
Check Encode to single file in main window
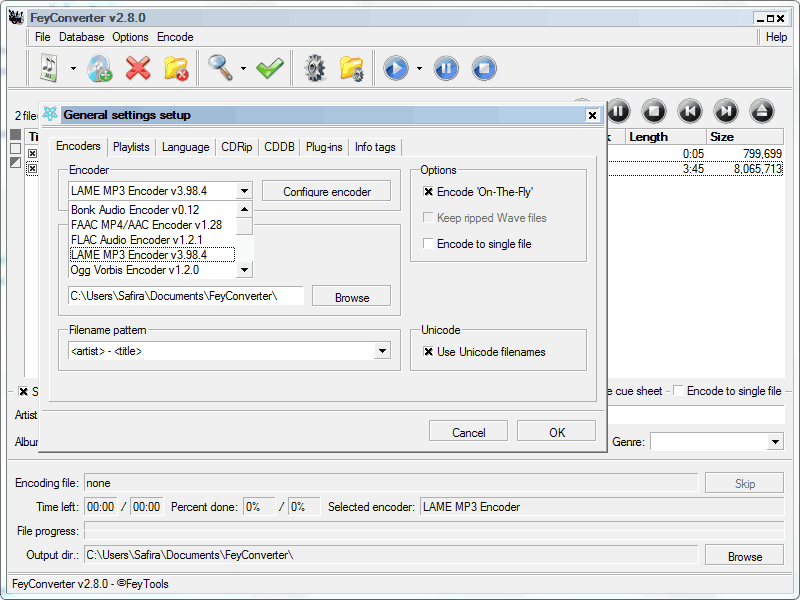click(679, 391)
